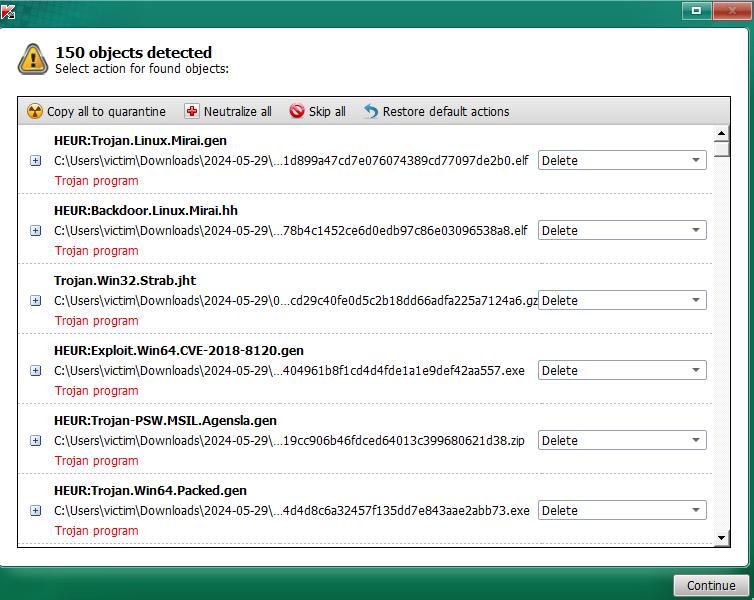Viewport: 754px width, 600px height.
Task: Expand the HEUR:Trojan.Linux.Mirai.gen entry
Action: coord(36,161)
